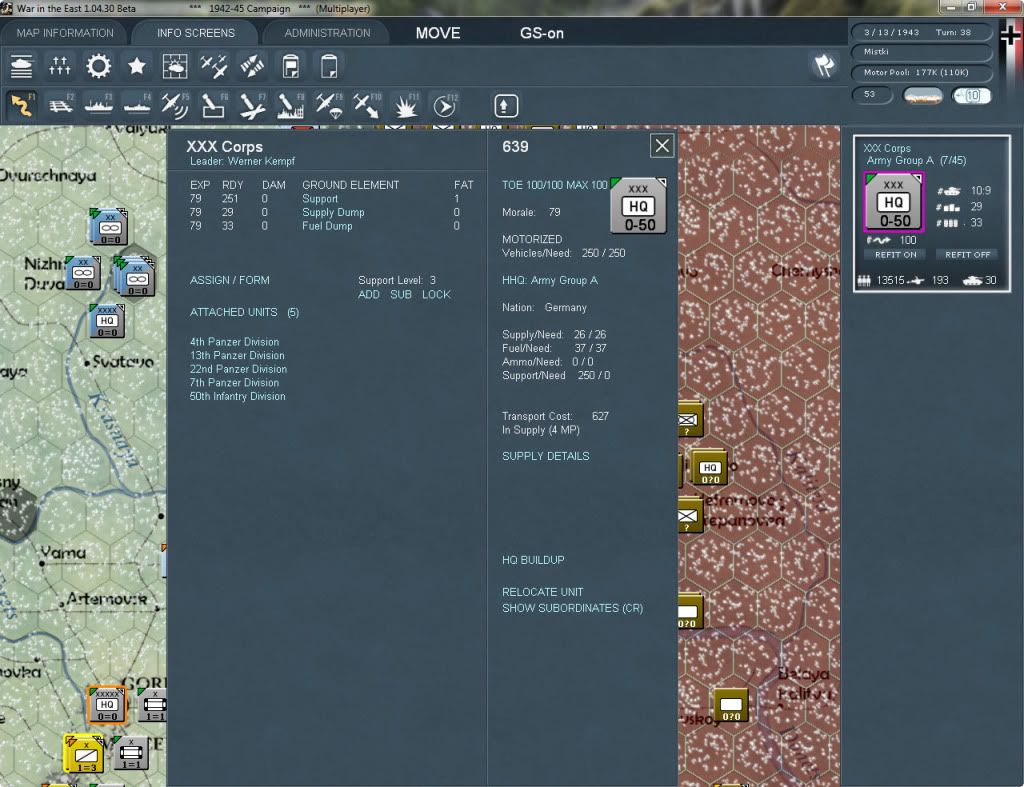This screenshot has width=1024, height=787.
Task: Click the German cross flag icon
Action: (x=1010, y=35)
